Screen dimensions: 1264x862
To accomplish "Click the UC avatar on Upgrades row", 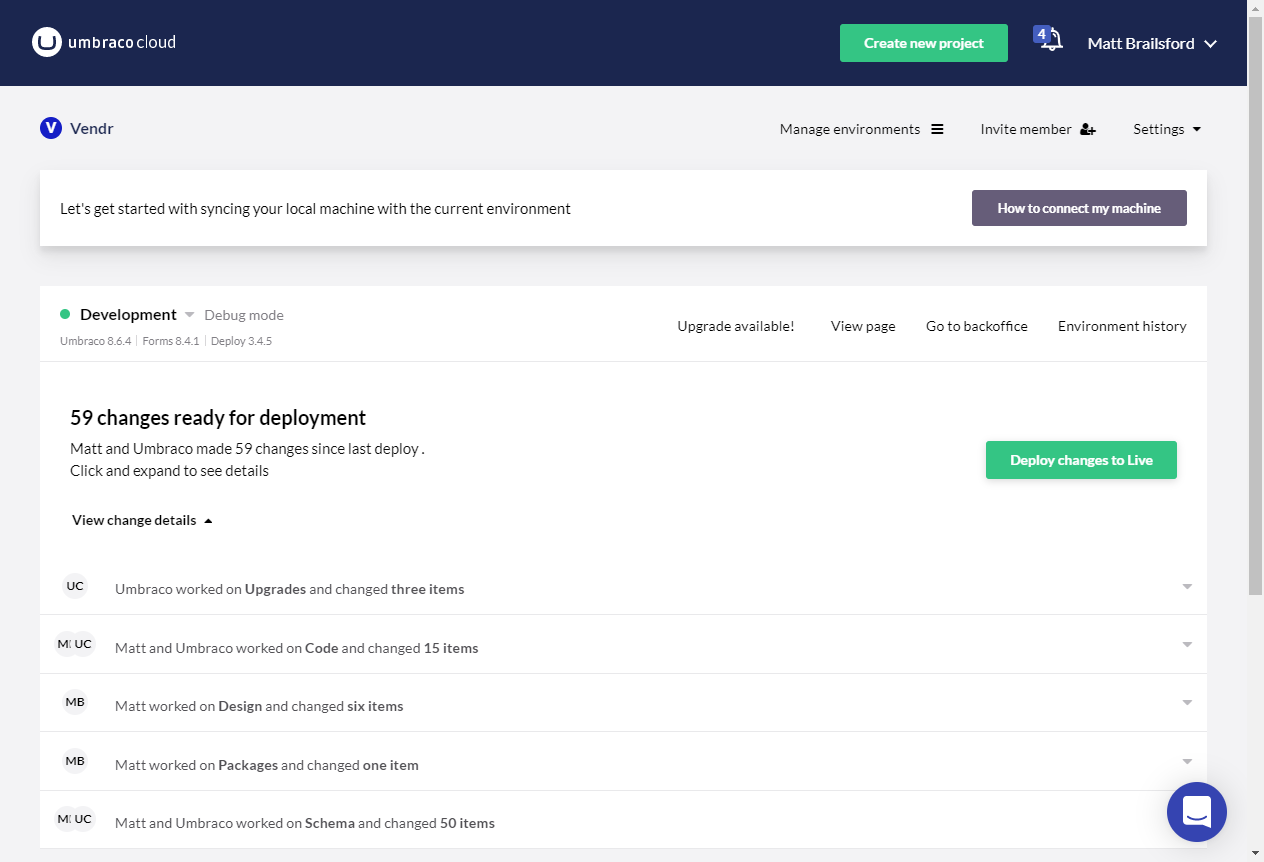I will coord(75,586).
